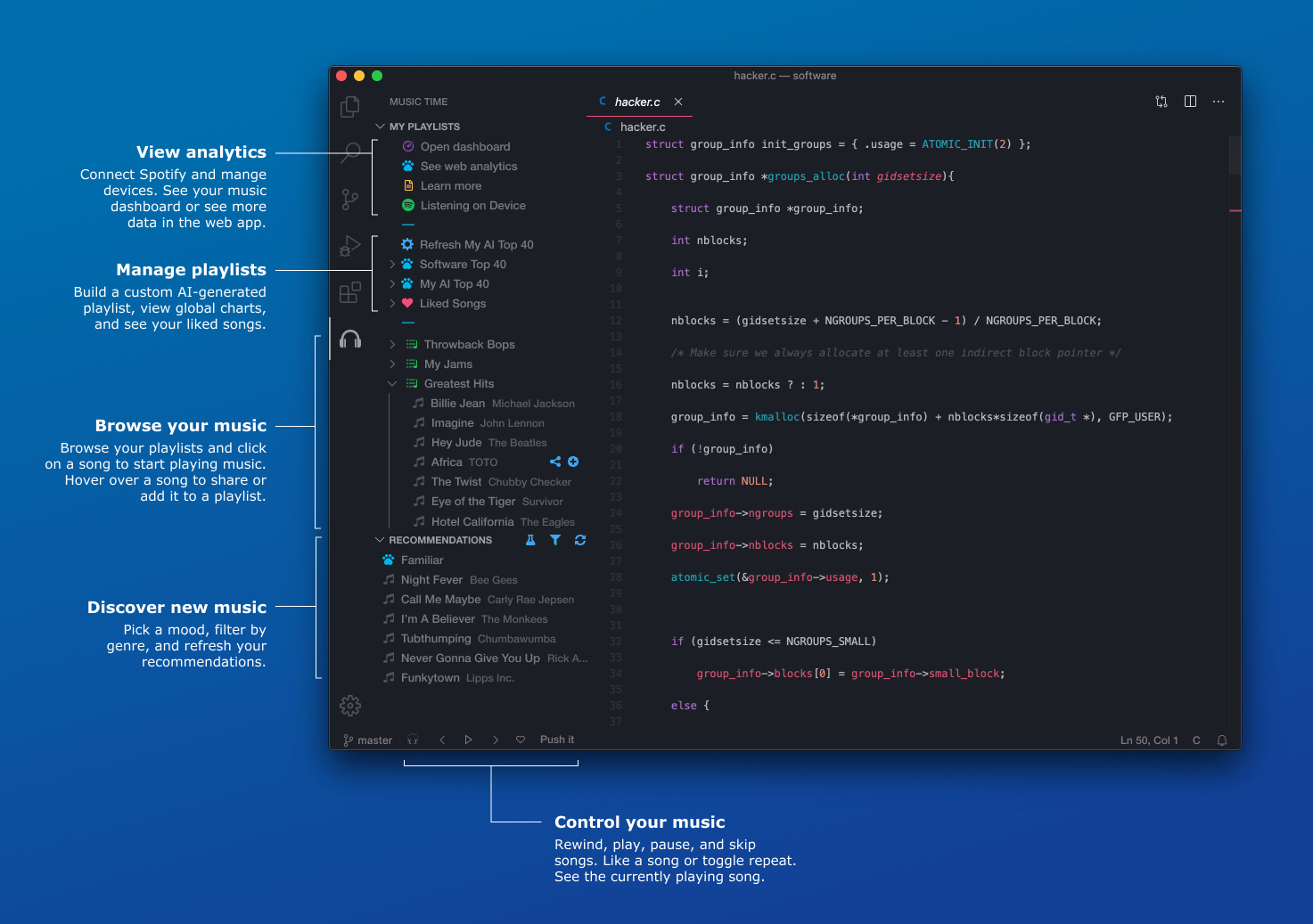The image size is (1313, 924).
Task: Collapse the Greatest Hits playlist
Action: 392,383
